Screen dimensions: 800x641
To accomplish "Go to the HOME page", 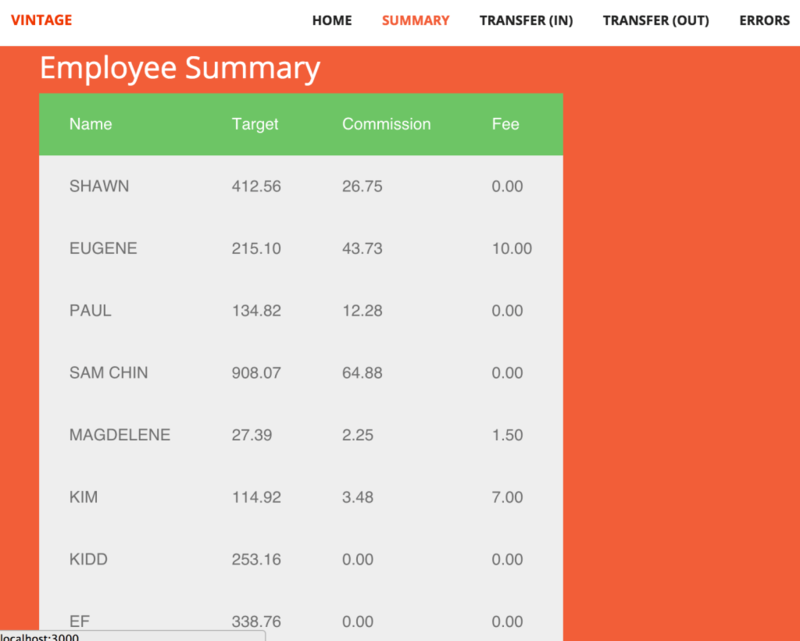I will 332,20.
